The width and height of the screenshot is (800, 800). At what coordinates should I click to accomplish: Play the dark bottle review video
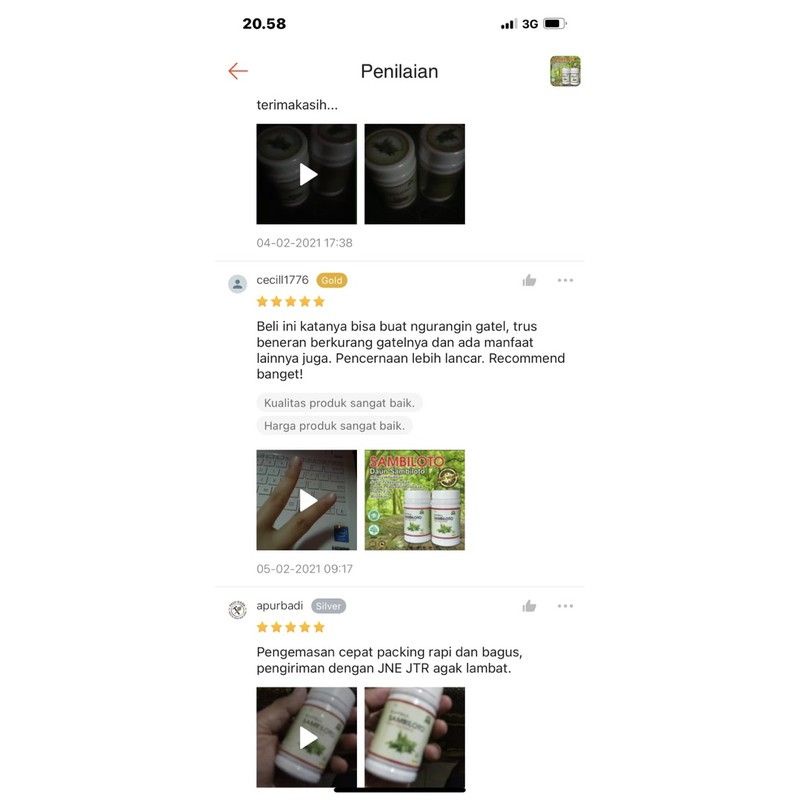[x=307, y=174]
